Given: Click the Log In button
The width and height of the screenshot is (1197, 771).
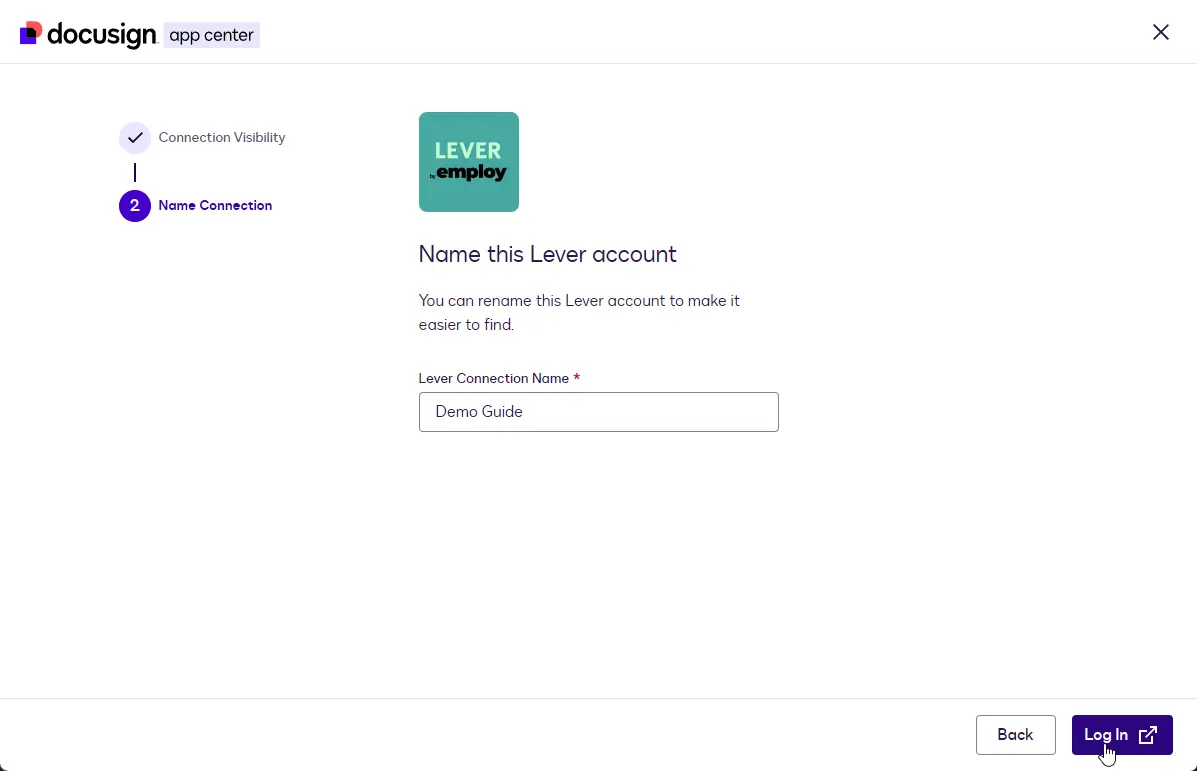Looking at the screenshot, I should tap(1121, 734).
